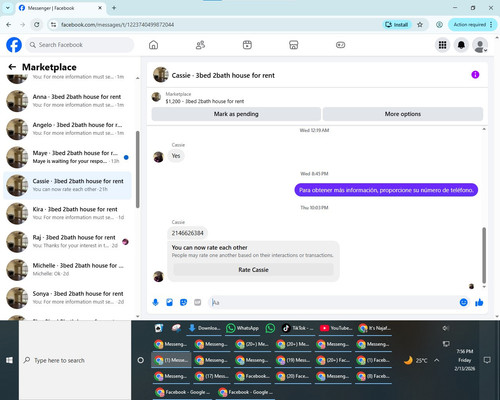Open Maye's unread conversation
This screenshot has height=400, width=500.
click(68, 157)
